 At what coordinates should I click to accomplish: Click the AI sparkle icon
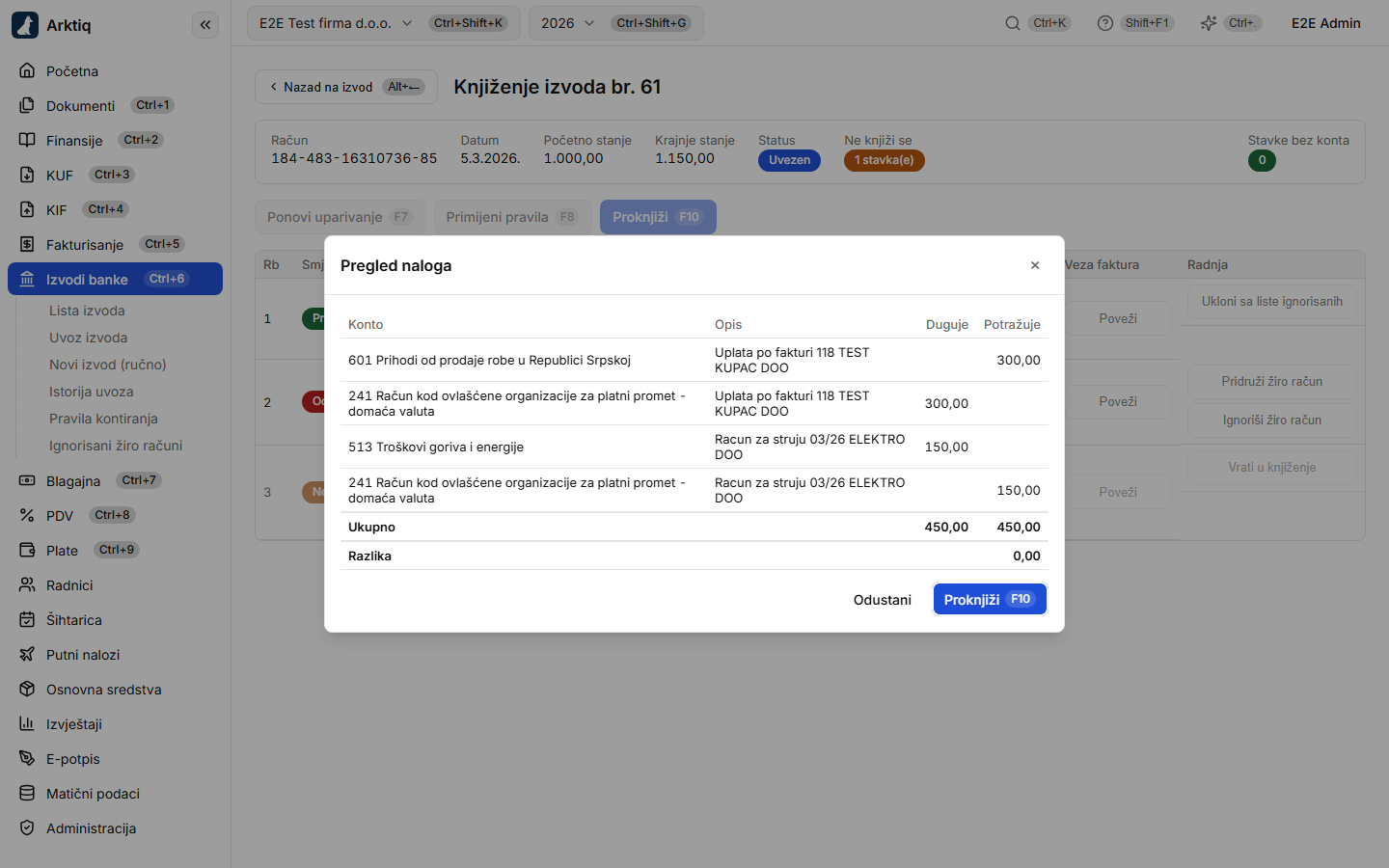[x=1208, y=23]
